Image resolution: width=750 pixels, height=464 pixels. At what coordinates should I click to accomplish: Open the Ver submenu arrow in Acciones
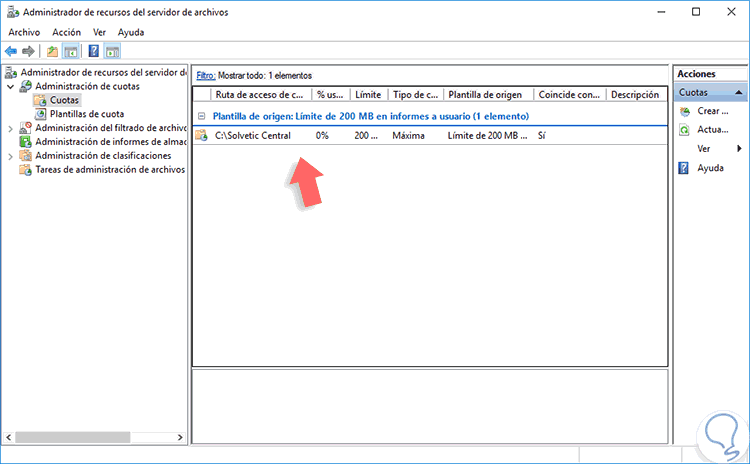tap(739, 149)
